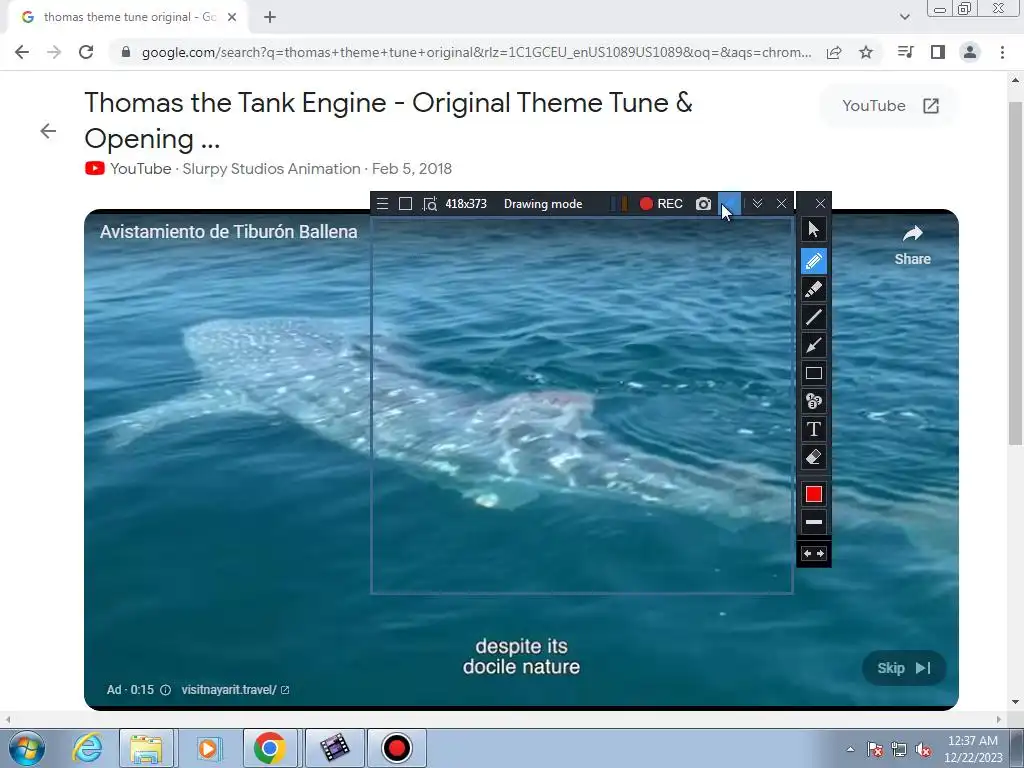Click the muted volume tray icon
The height and width of the screenshot is (768, 1024).
(924, 749)
